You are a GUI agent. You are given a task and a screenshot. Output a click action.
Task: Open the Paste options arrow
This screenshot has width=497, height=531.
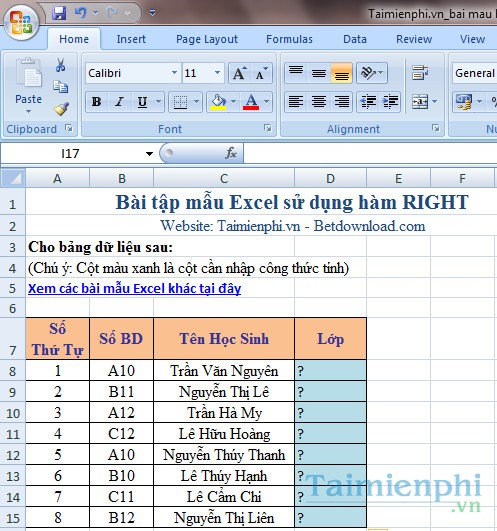(28, 111)
